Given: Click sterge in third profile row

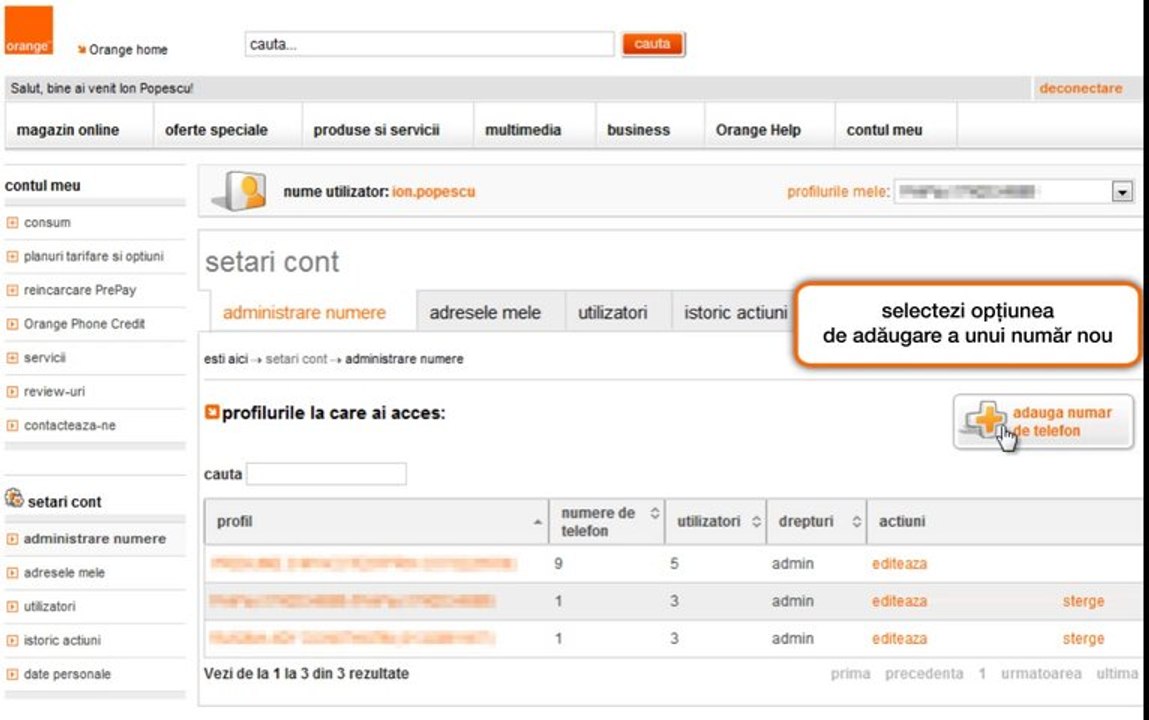Looking at the screenshot, I should [x=1083, y=639].
